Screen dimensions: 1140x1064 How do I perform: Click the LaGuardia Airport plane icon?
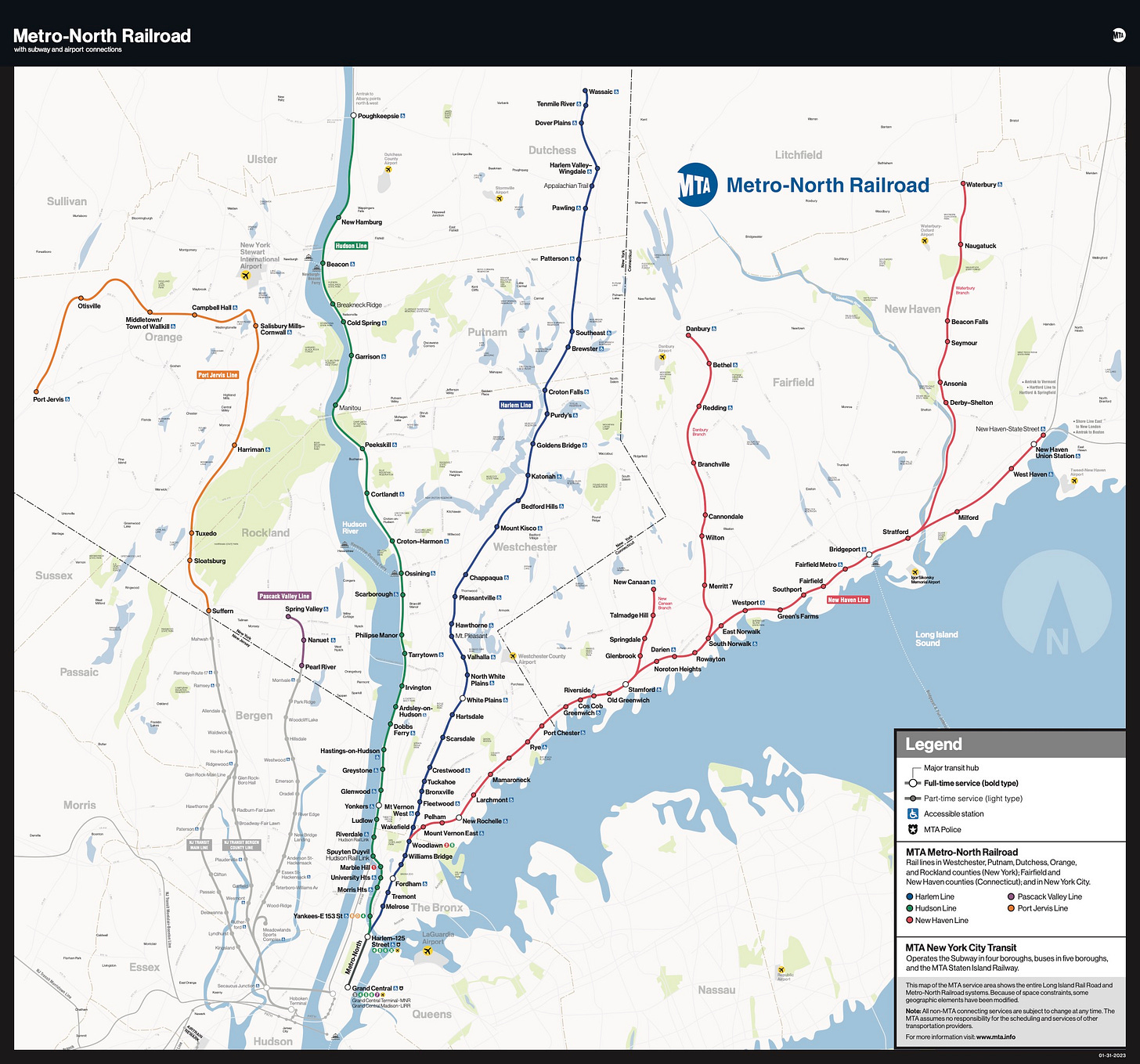click(427, 950)
